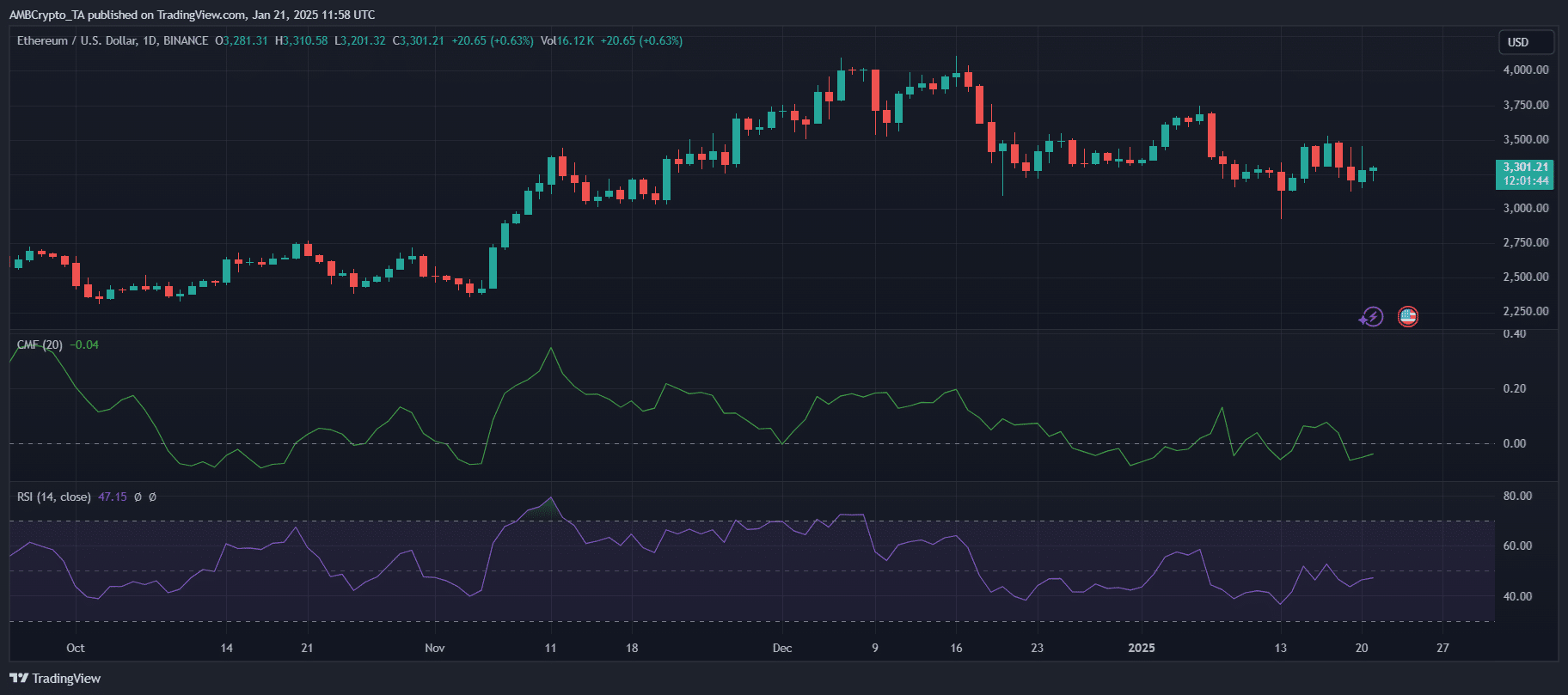The height and width of the screenshot is (695, 1568).
Task: Click the 11 date label on time axis
Action: (550, 648)
